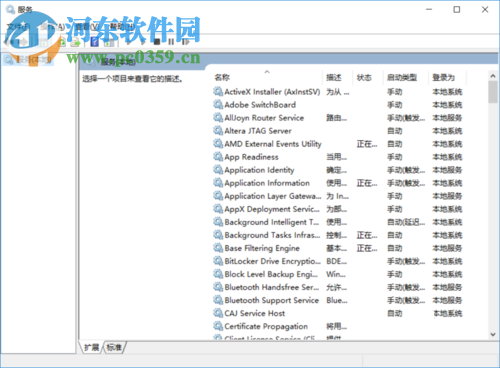Click the scroll-down arrow of the services list

click(493, 334)
